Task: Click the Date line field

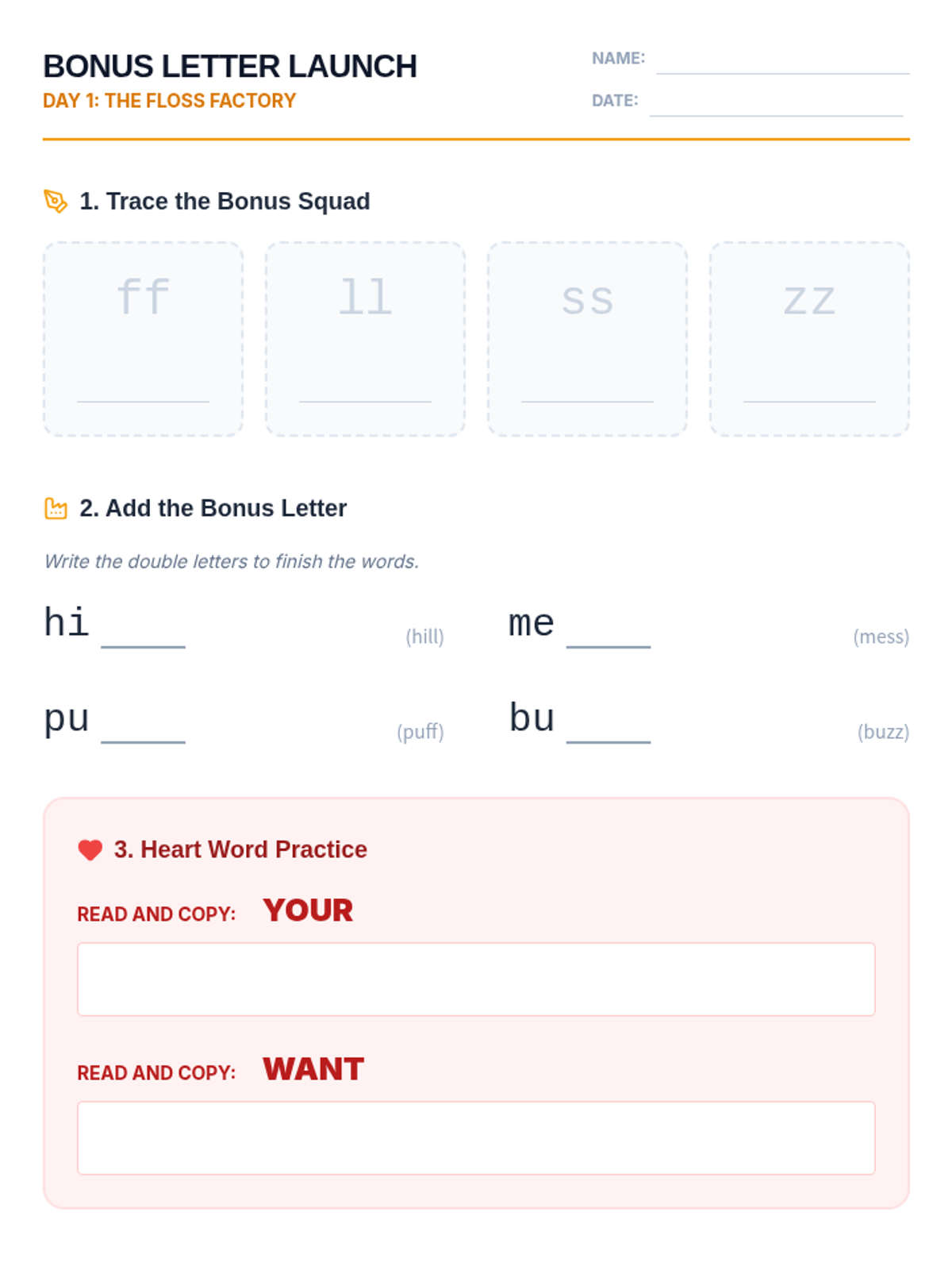Action: pyautogui.click(x=776, y=102)
